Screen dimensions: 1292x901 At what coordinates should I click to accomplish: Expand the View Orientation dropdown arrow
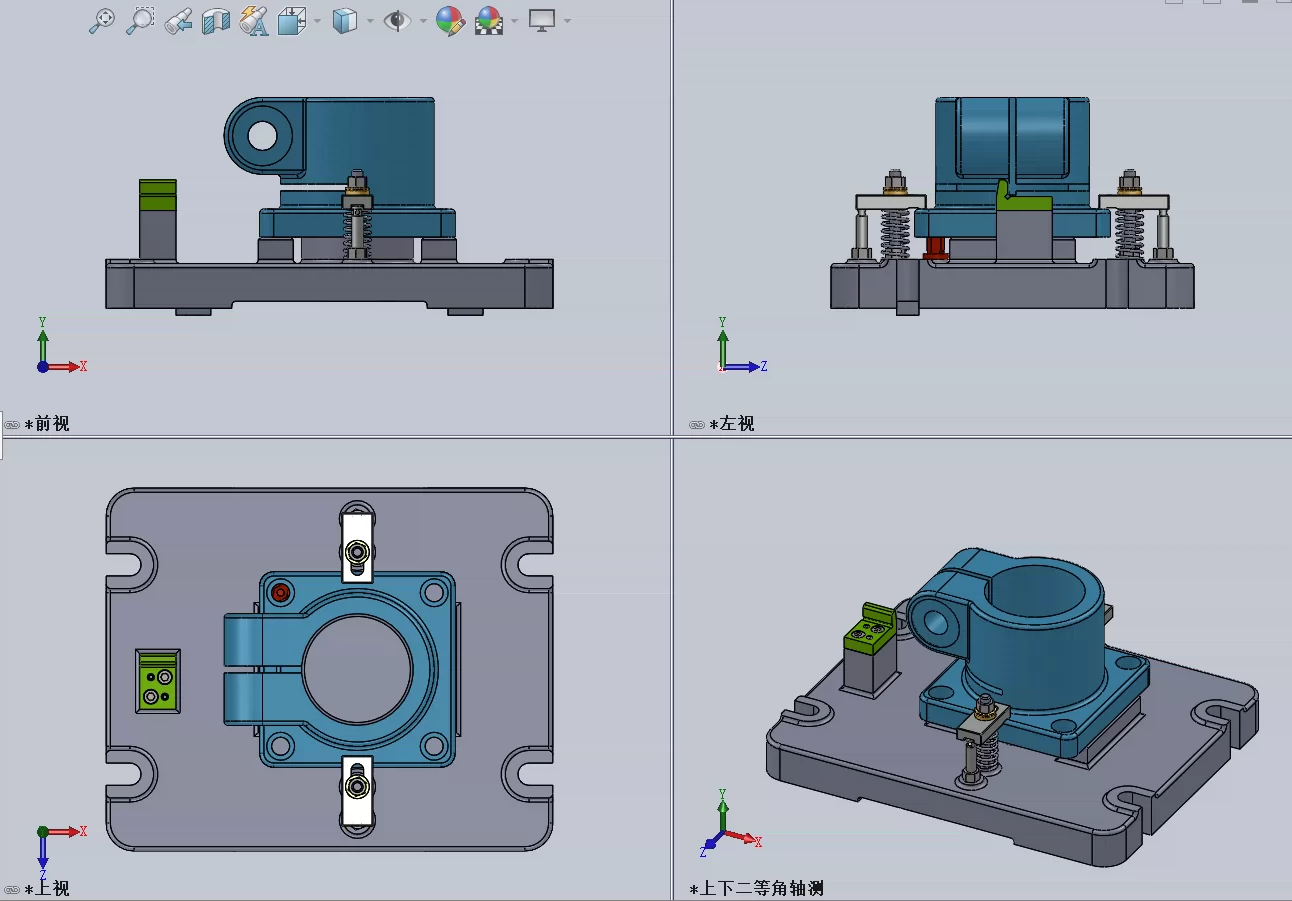point(317,21)
